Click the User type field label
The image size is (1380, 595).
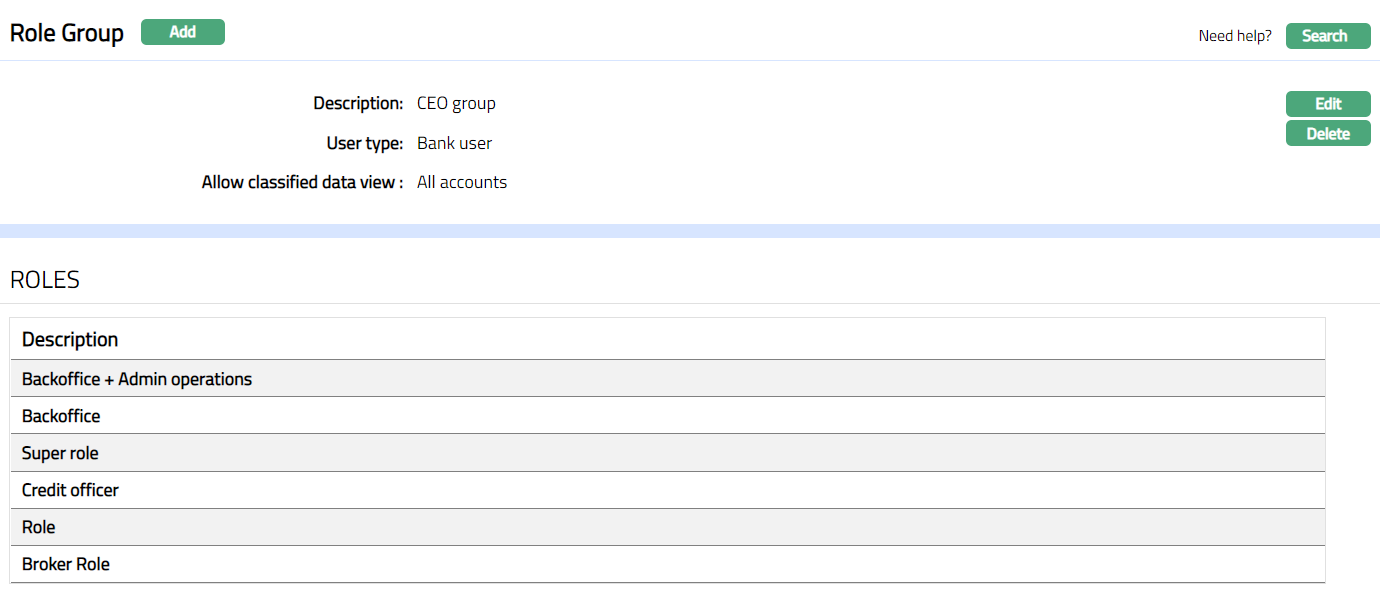(x=364, y=143)
